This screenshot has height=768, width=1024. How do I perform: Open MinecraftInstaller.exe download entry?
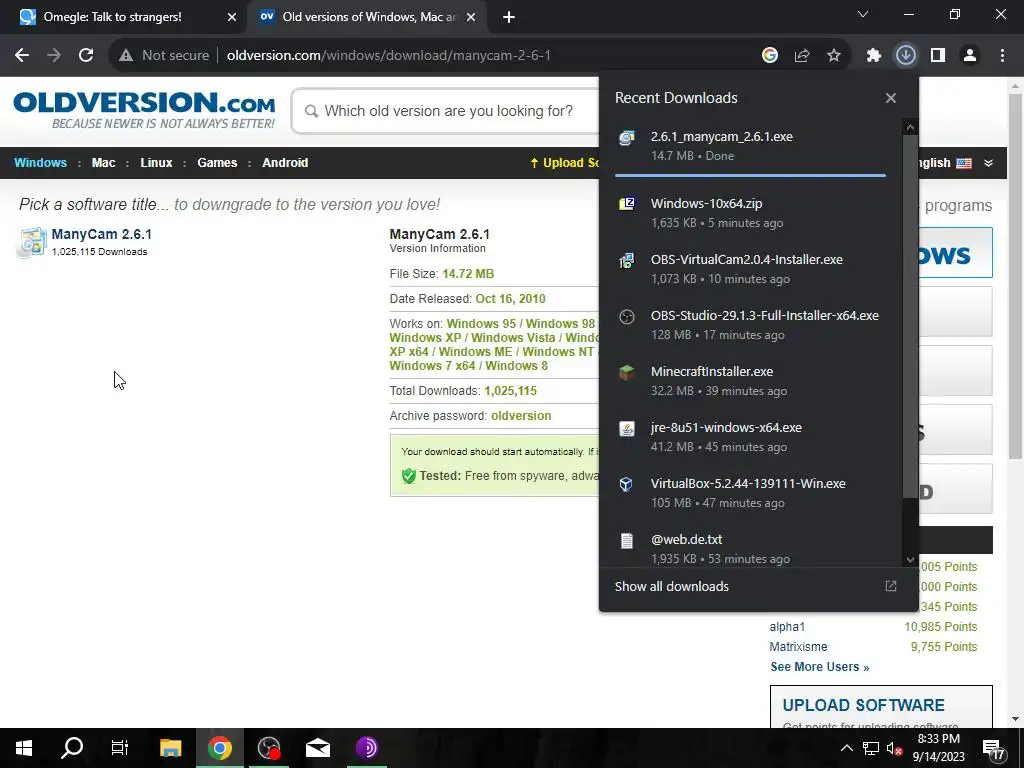pyautogui.click(x=750, y=381)
